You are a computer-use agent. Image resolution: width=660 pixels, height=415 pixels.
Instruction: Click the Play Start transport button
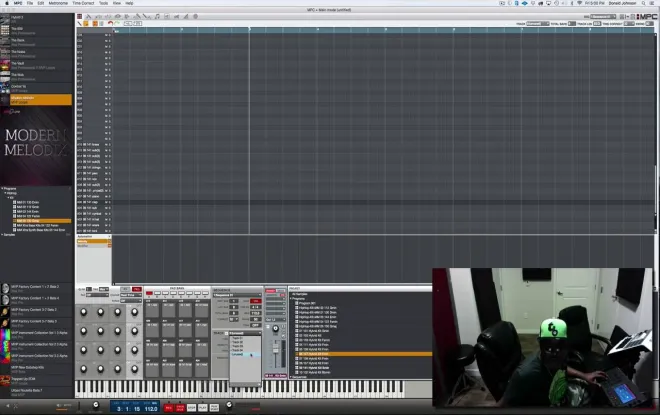coord(214,407)
